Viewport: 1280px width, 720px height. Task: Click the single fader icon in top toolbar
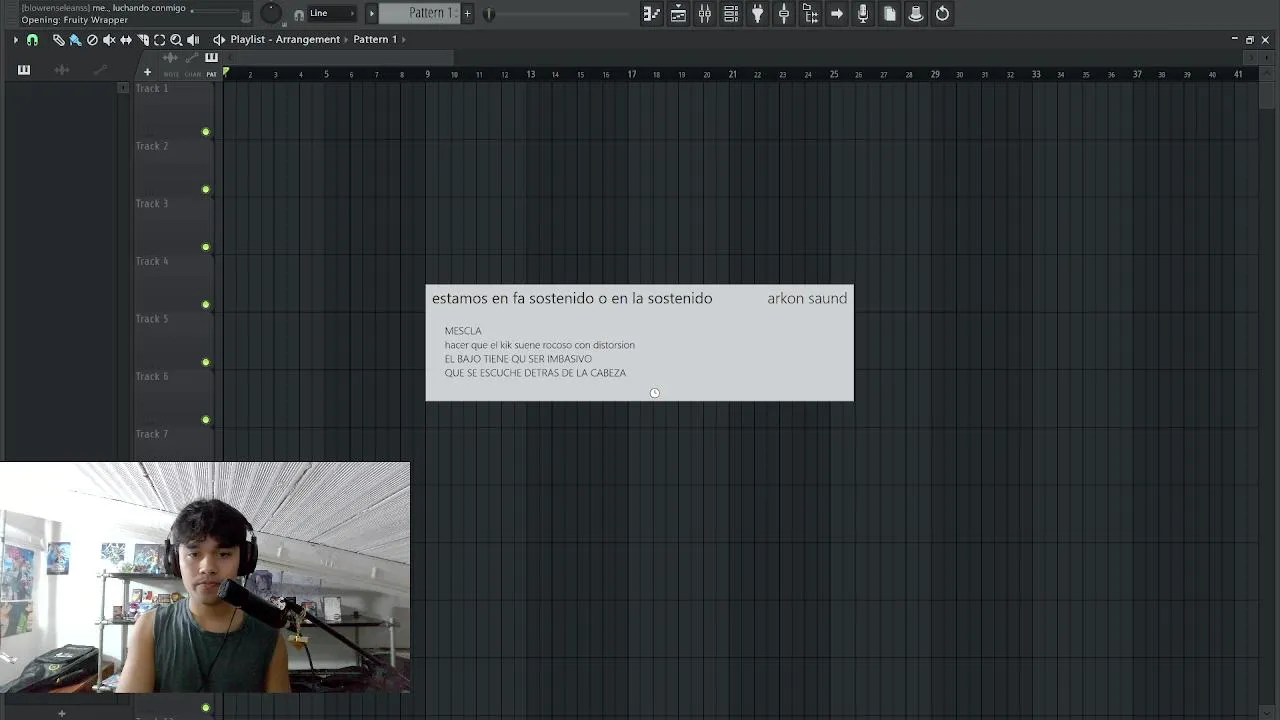click(784, 14)
